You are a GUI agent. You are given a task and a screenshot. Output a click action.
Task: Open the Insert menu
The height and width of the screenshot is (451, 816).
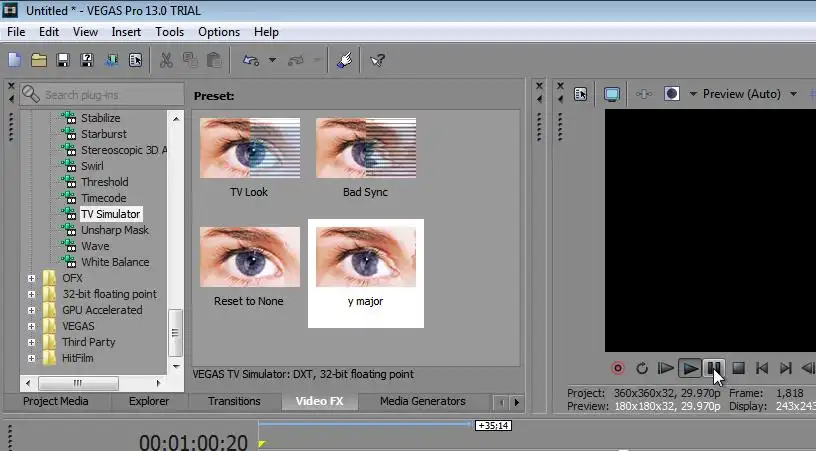(x=126, y=32)
